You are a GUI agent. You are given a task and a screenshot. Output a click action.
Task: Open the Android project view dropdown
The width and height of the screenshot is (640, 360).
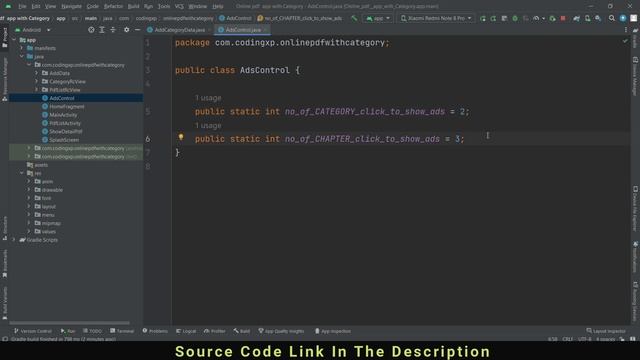point(33,30)
